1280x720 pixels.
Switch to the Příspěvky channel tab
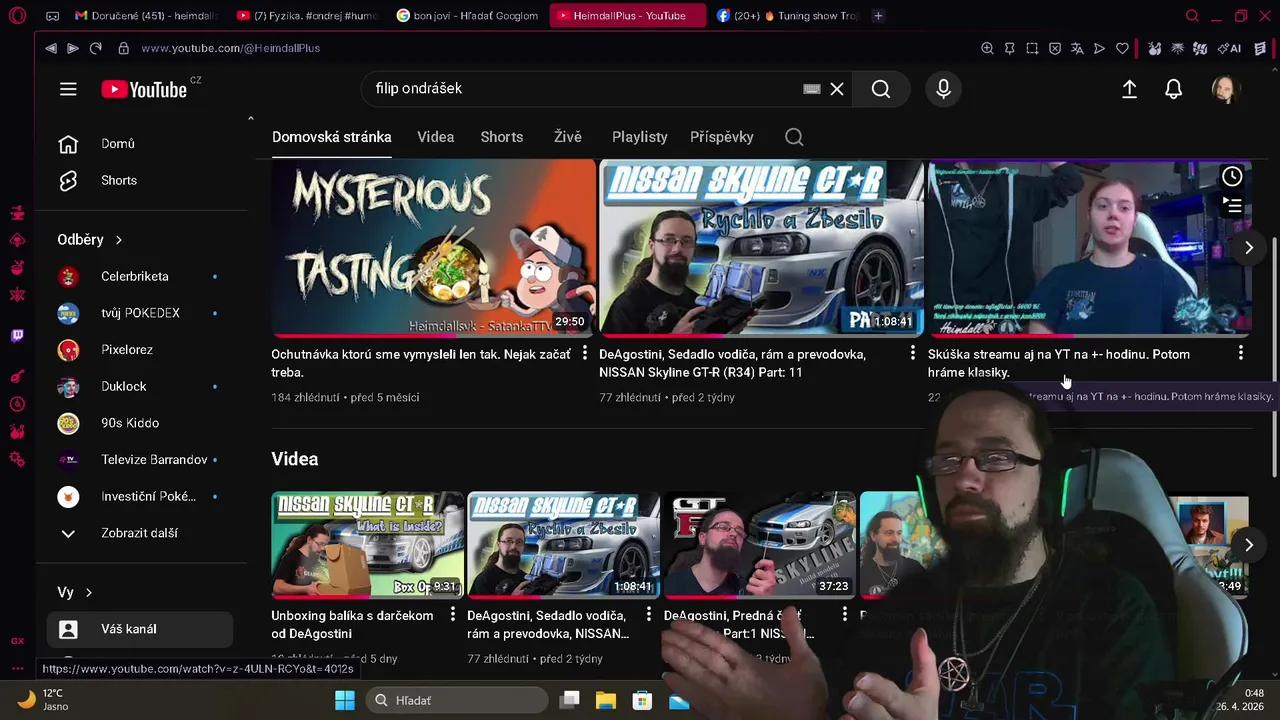click(x=722, y=137)
